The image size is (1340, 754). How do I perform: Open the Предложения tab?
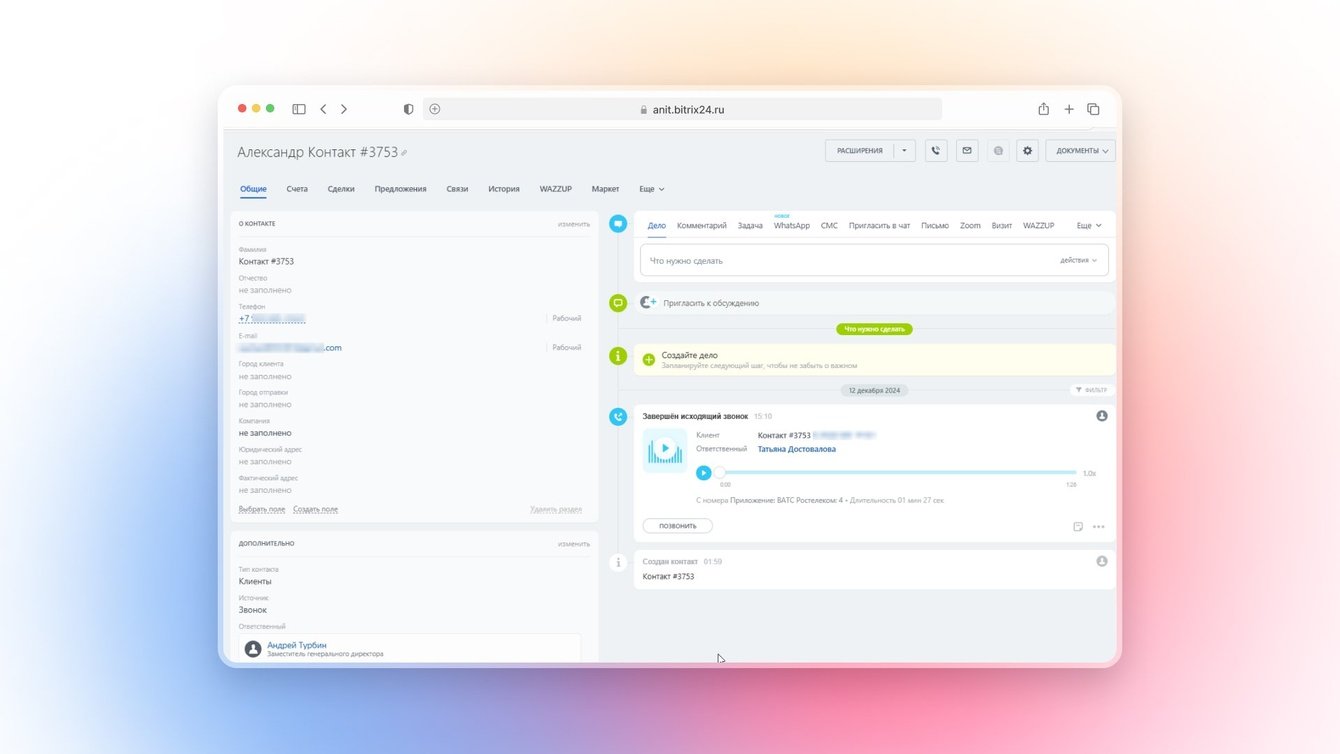pyautogui.click(x=400, y=189)
